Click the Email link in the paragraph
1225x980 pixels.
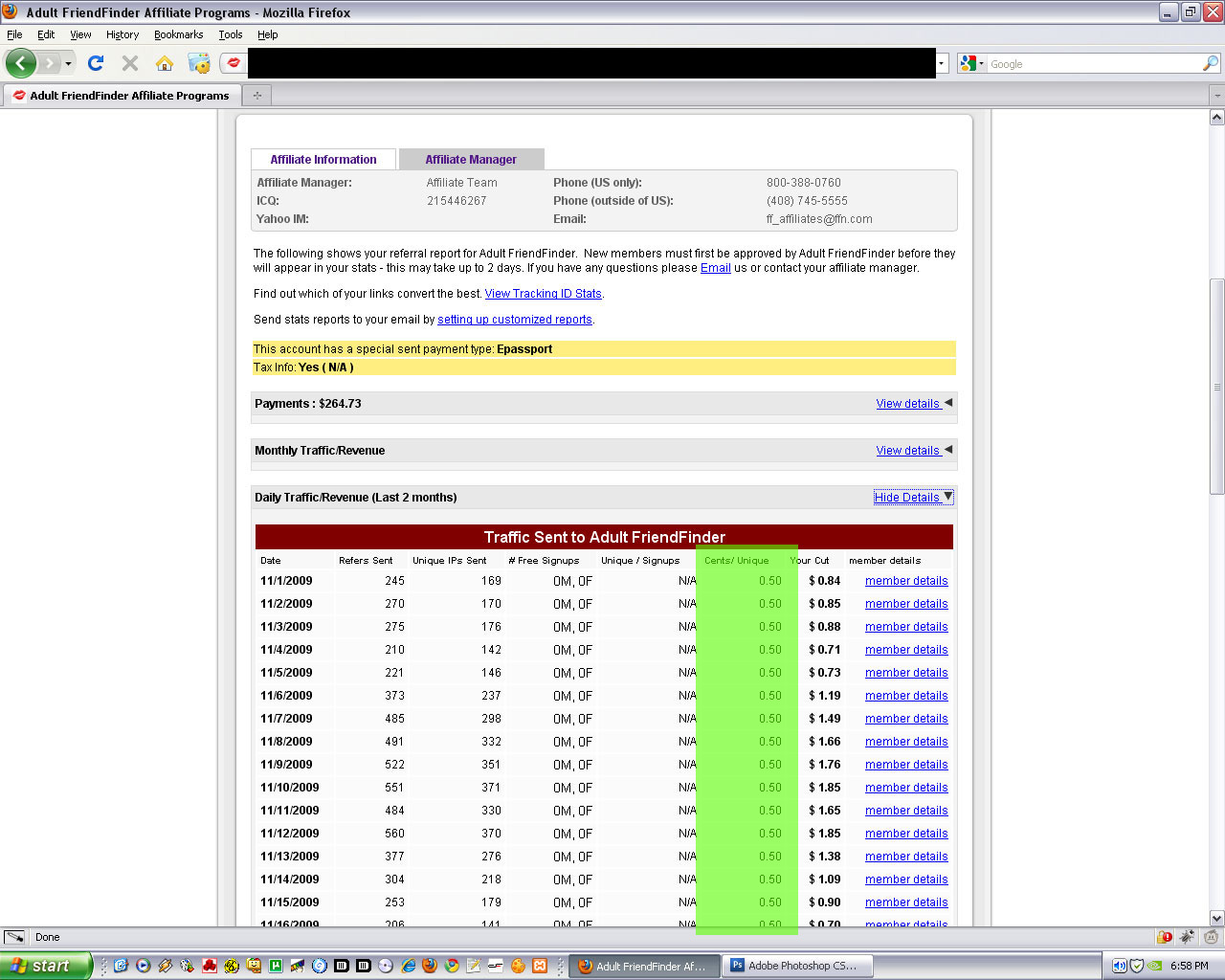tap(716, 268)
